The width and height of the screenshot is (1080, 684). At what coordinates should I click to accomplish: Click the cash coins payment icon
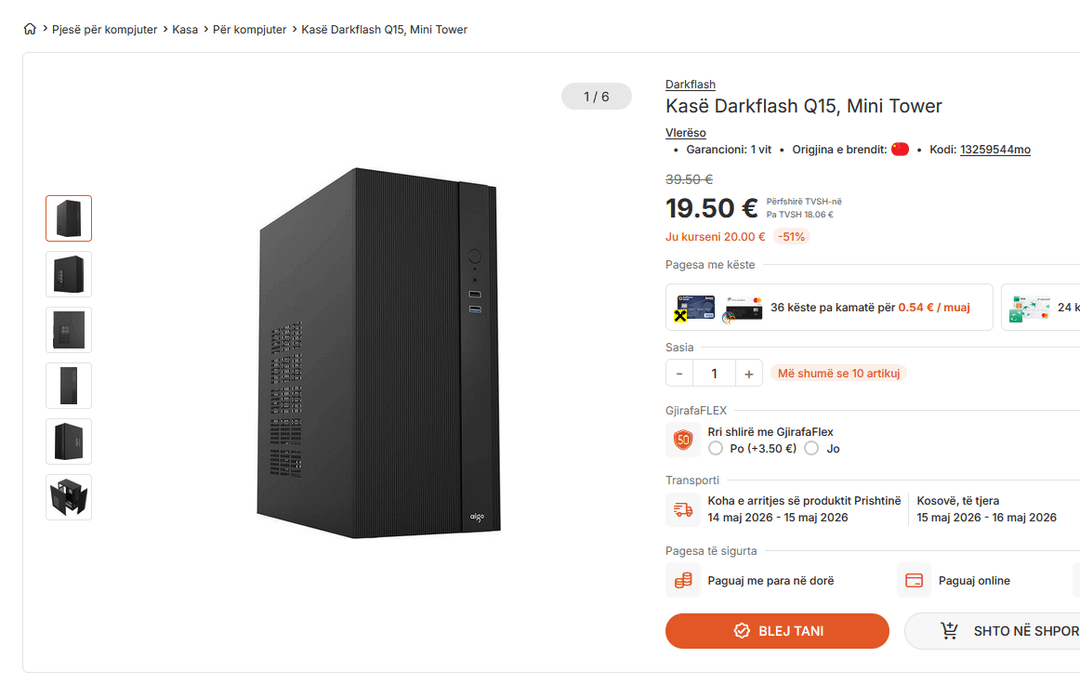click(683, 580)
